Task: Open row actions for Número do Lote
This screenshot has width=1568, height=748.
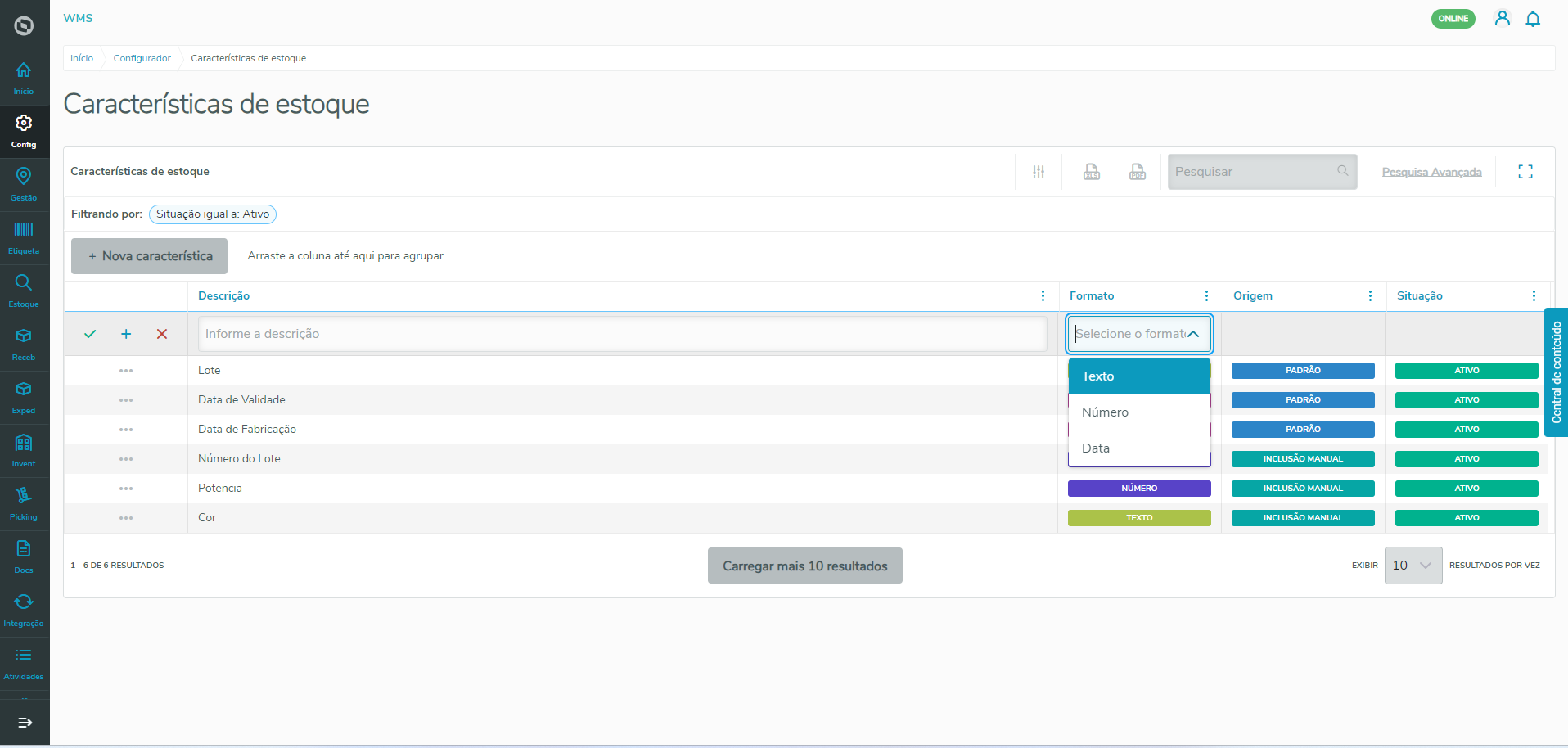Action: (126, 459)
